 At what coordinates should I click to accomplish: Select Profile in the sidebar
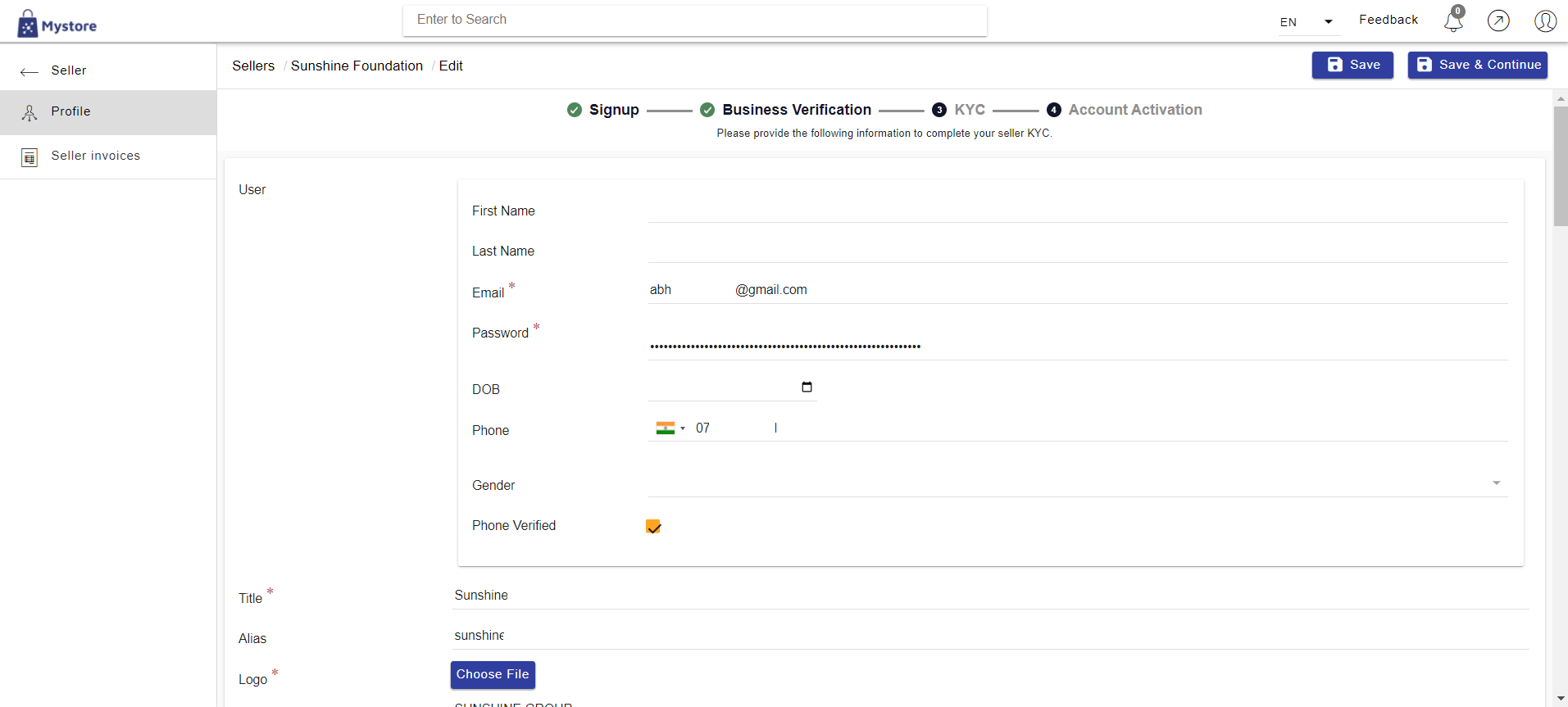(71, 112)
